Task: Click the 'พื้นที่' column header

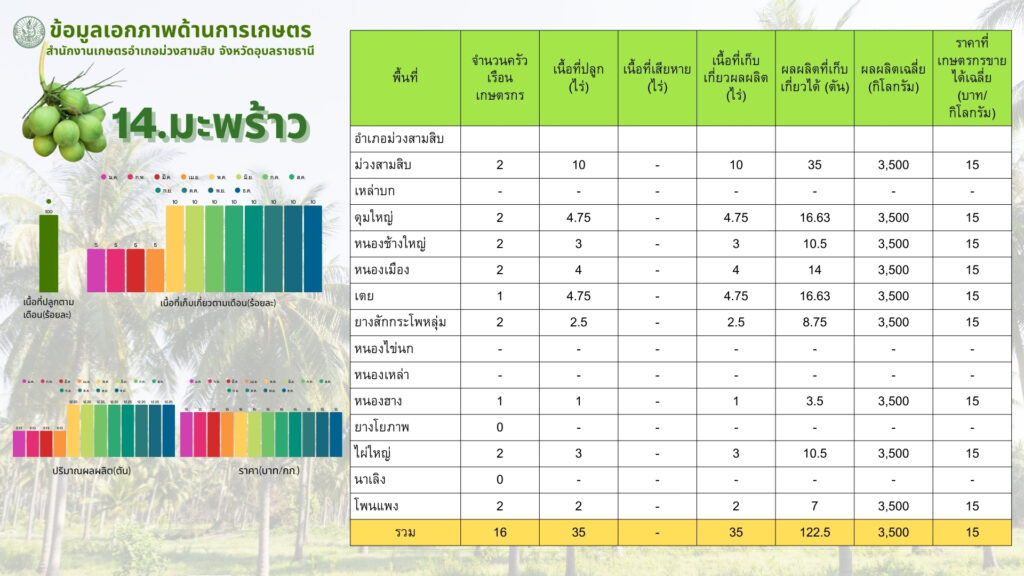Action: point(405,77)
